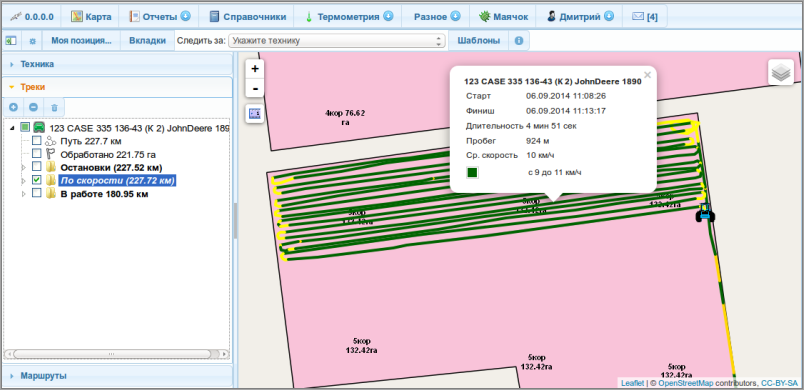
Task: Open the Leaflet link
Action: pyautogui.click(x=632, y=383)
